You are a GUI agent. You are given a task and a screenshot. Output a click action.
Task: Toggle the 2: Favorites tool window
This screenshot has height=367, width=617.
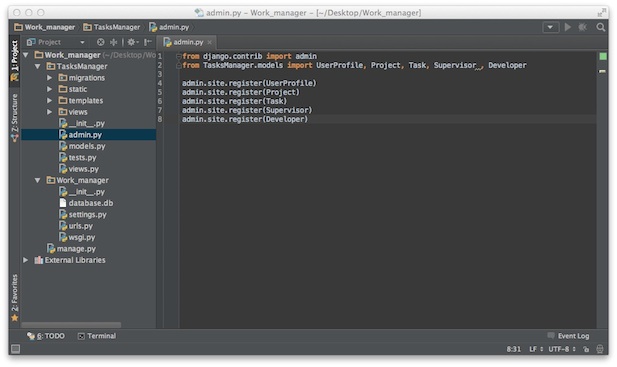[x=15, y=298]
